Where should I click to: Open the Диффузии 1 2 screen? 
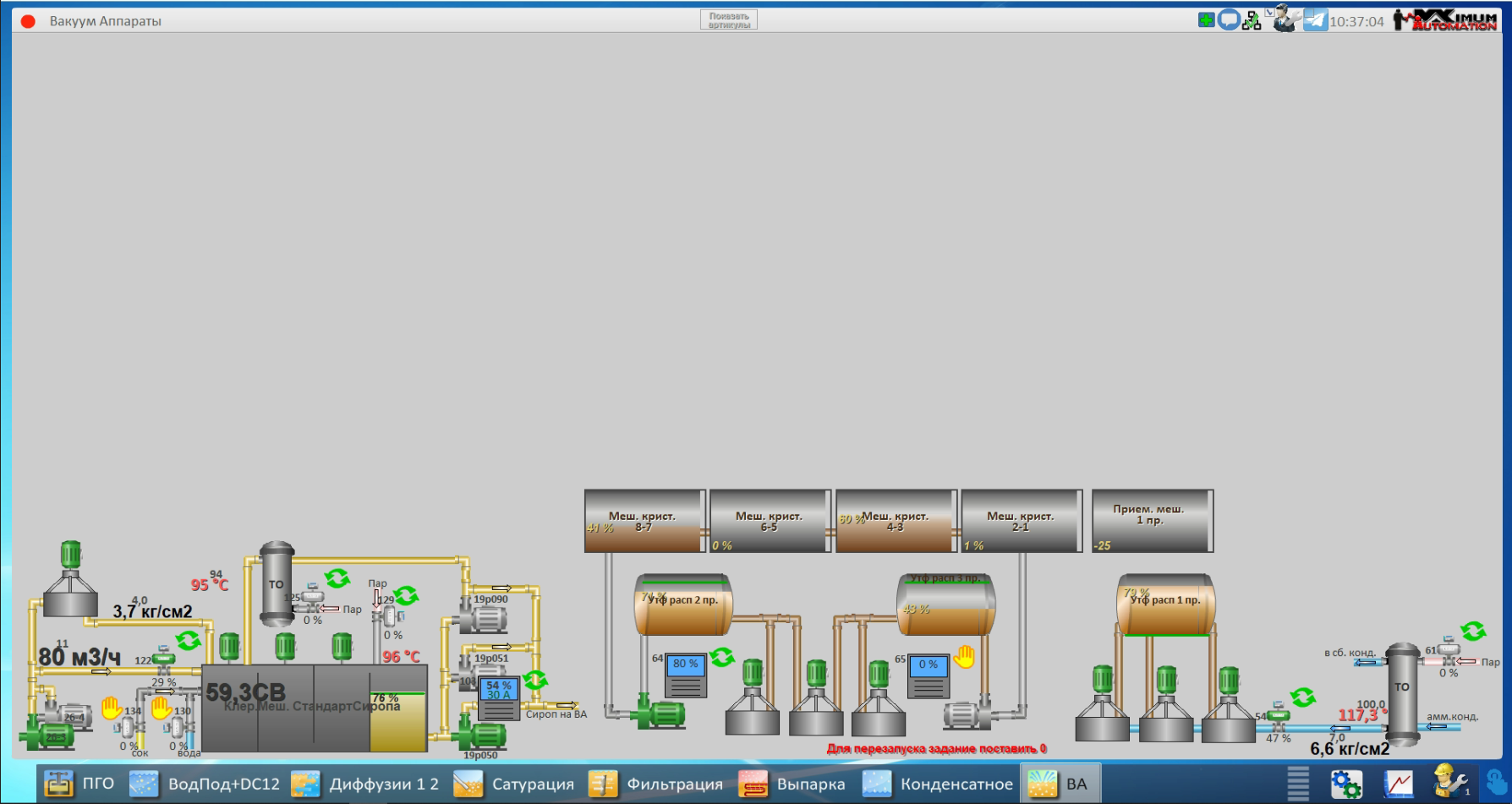coord(365,784)
